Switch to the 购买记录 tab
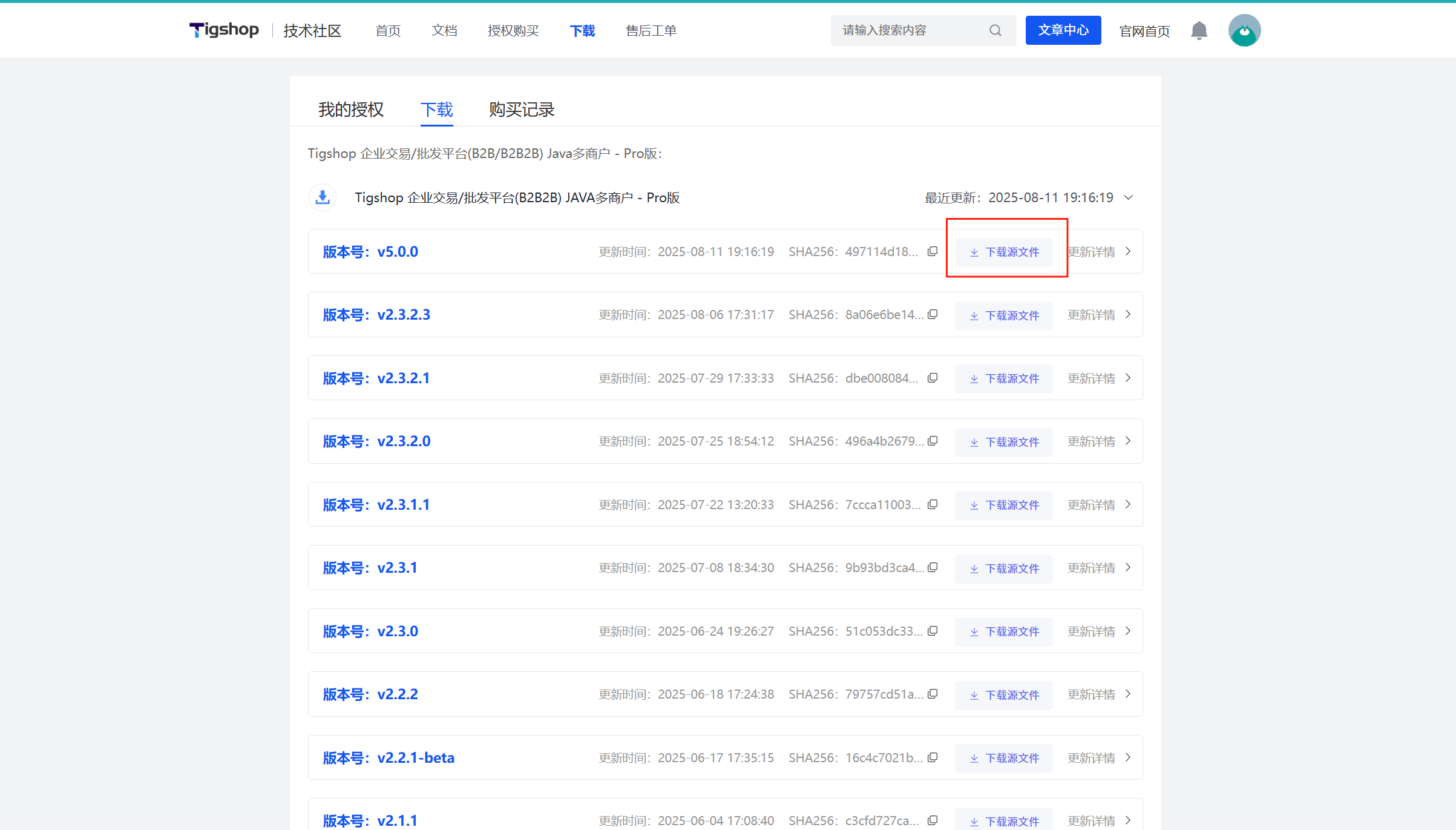The image size is (1456, 830). tap(522, 110)
